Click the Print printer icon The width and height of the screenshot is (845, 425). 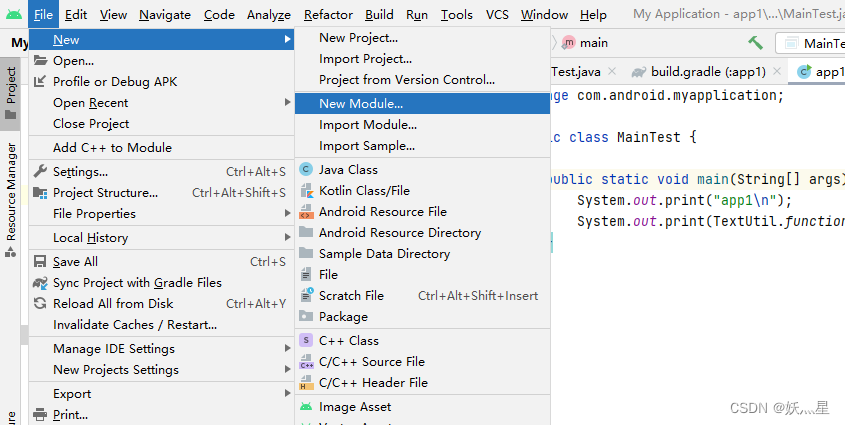pos(40,415)
